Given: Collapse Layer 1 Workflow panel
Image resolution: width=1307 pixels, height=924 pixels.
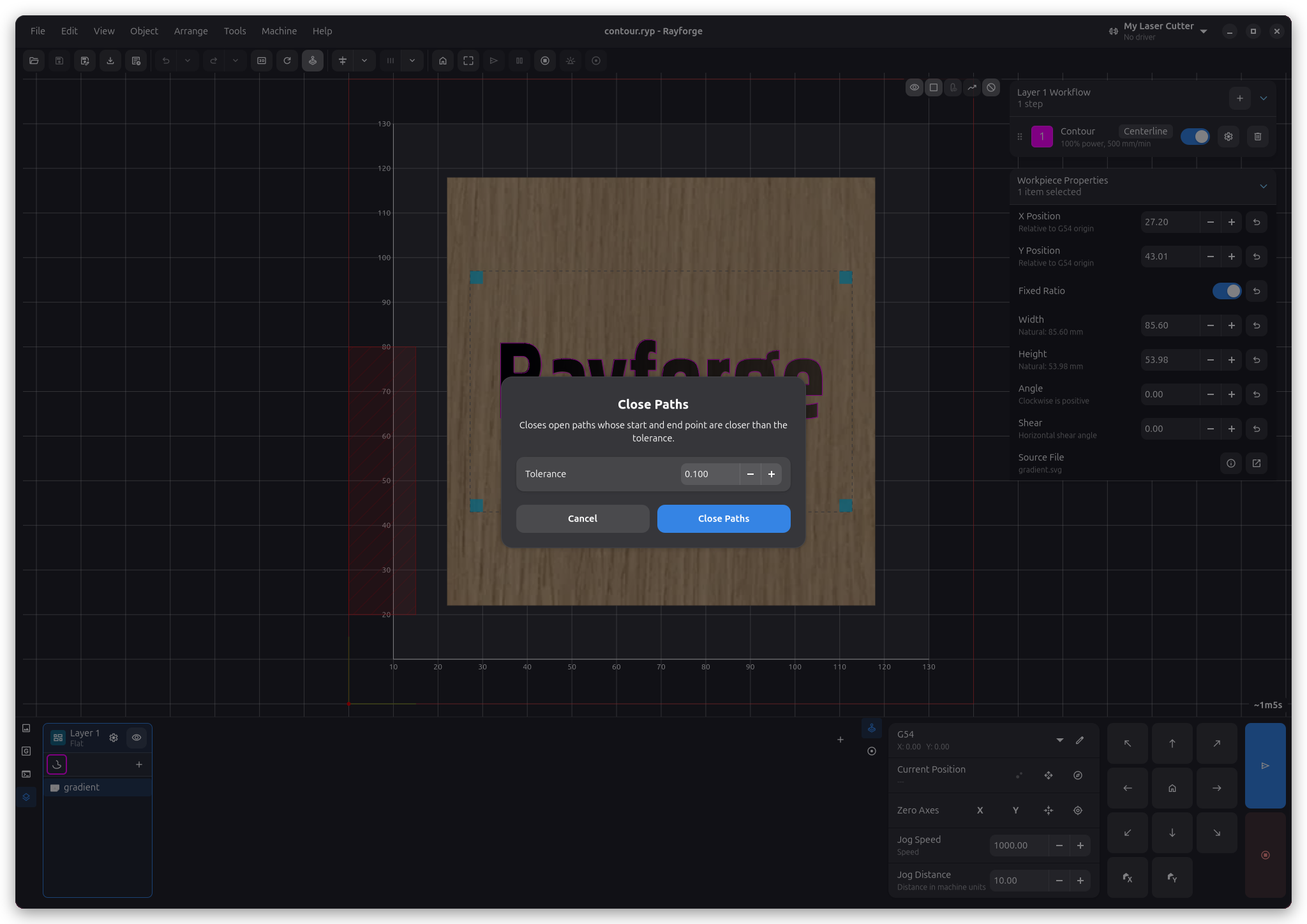Looking at the screenshot, I should click(x=1264, y=98).
